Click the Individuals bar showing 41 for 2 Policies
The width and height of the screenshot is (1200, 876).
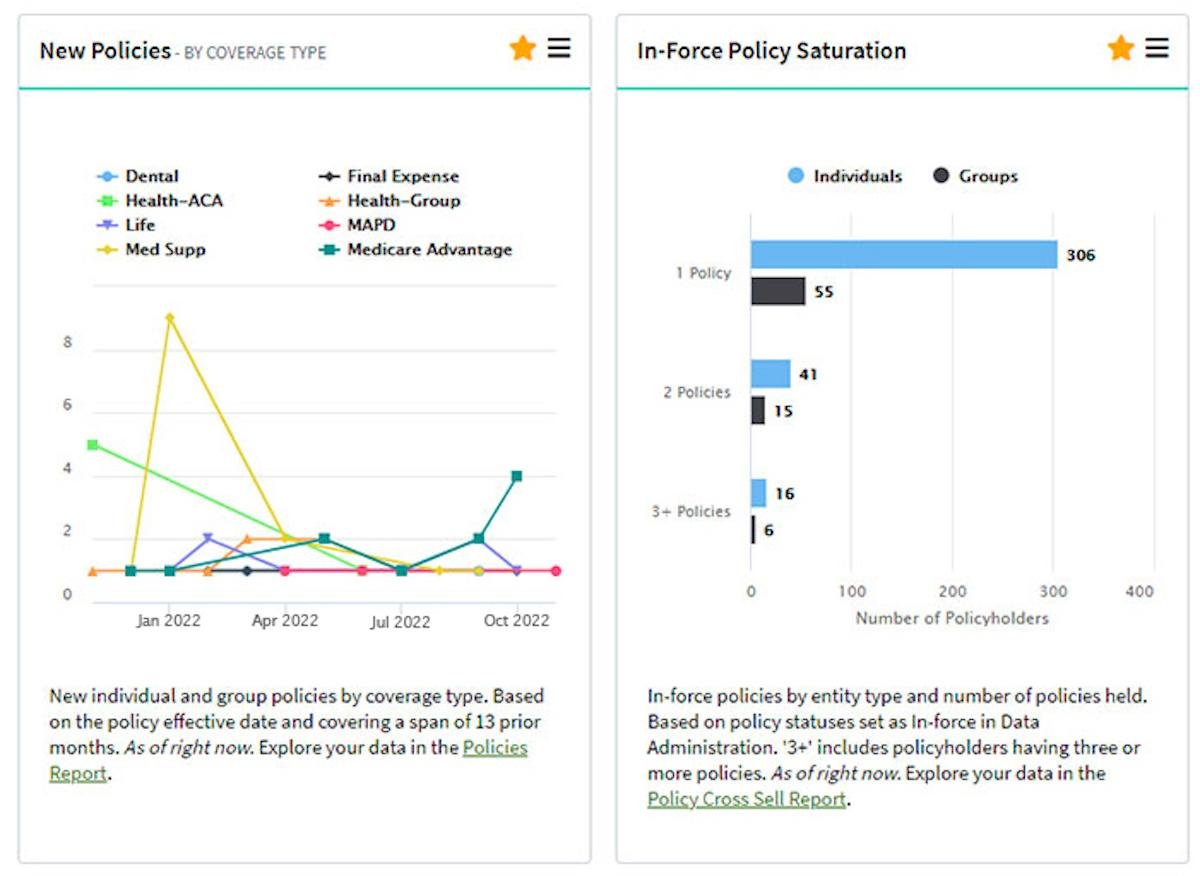coord(770,374)
